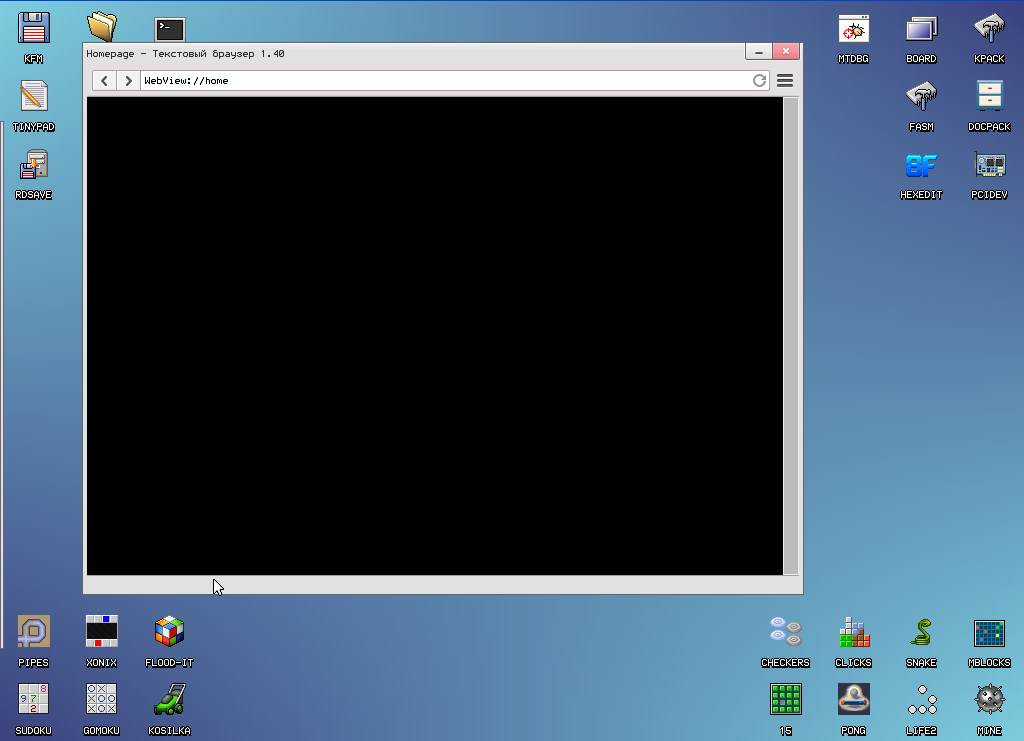Open the TINYPAD text editor
The height and width of the screenshot is (741, 1024).
click(x=33, y=98)
